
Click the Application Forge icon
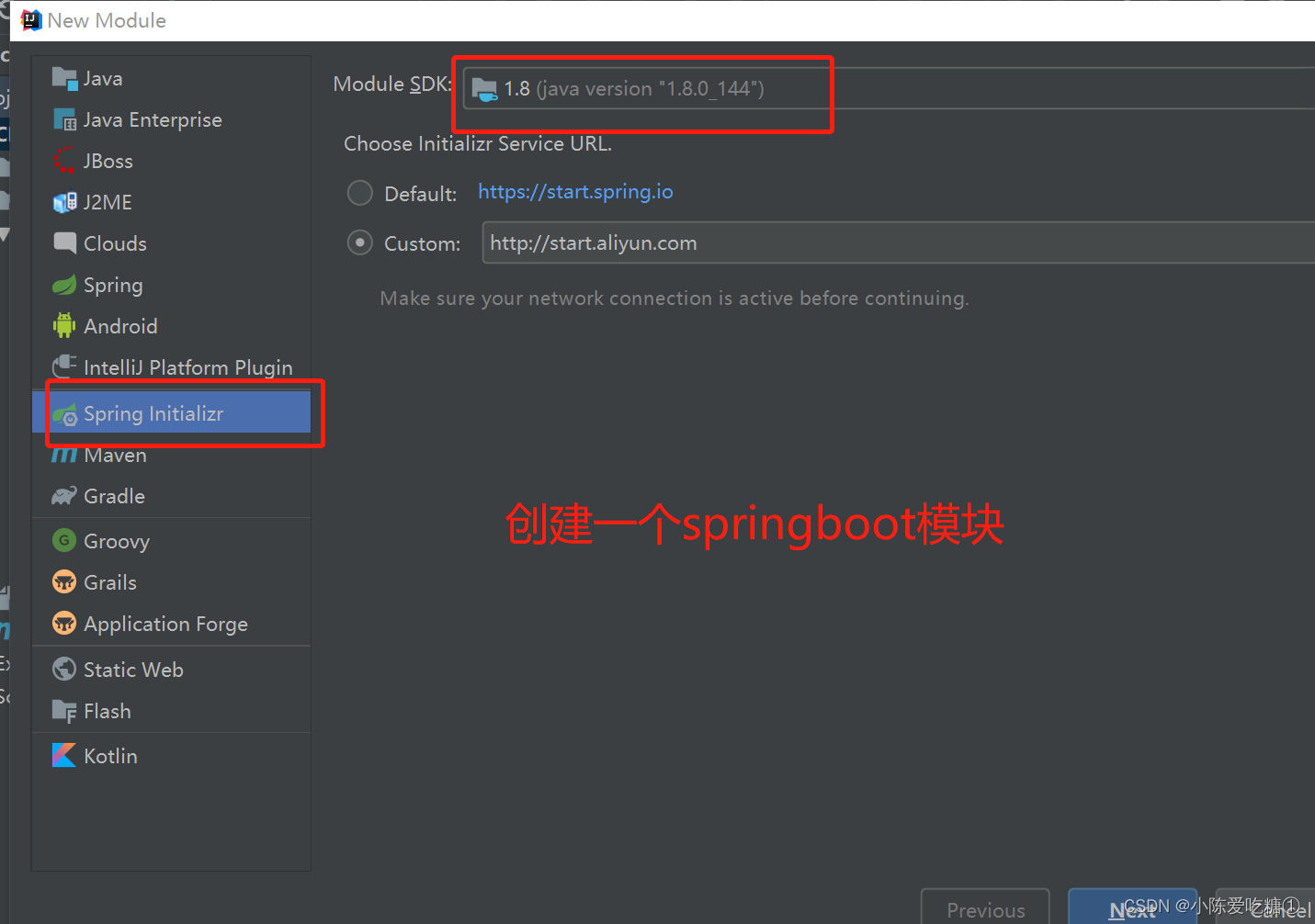coord(64,624)
